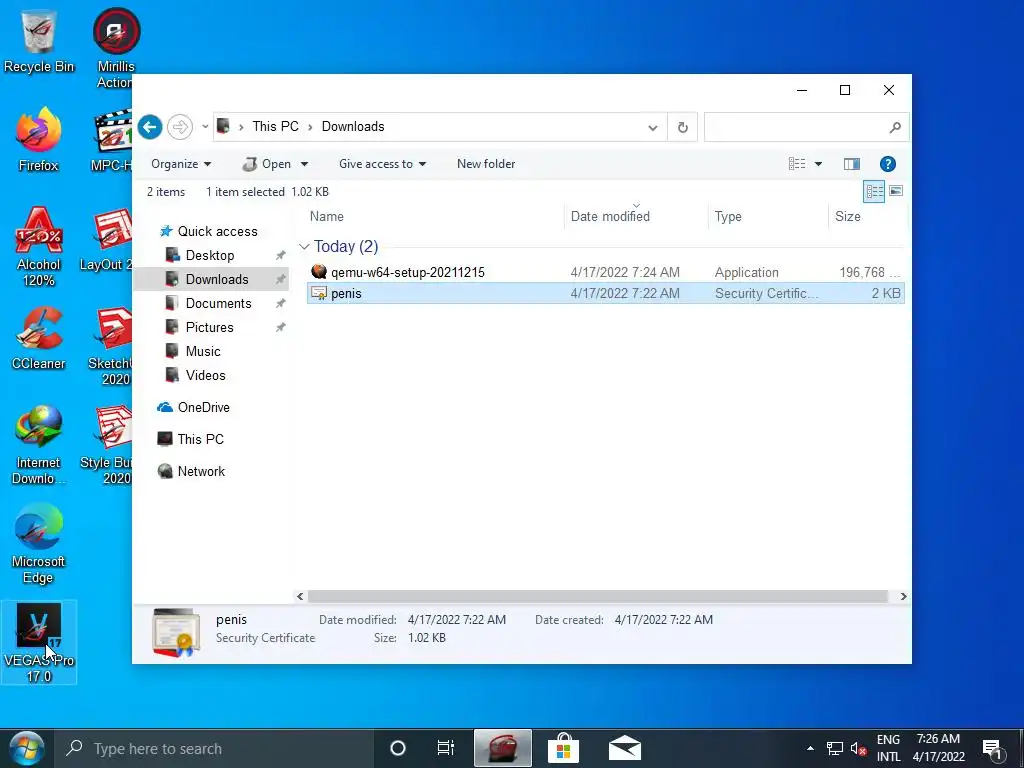Open Alcohol 120% desktop shortcut
1024x768 pixels.
[39, 247]
